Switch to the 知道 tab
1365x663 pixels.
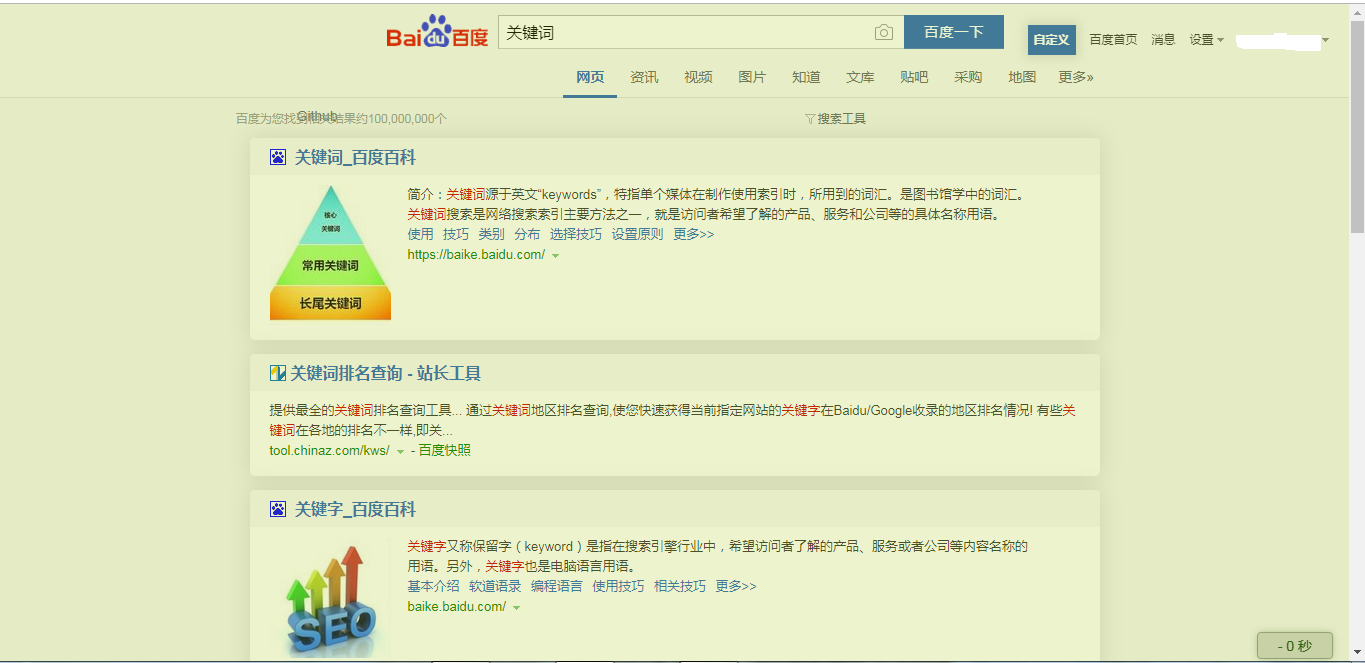click(806, 77)
